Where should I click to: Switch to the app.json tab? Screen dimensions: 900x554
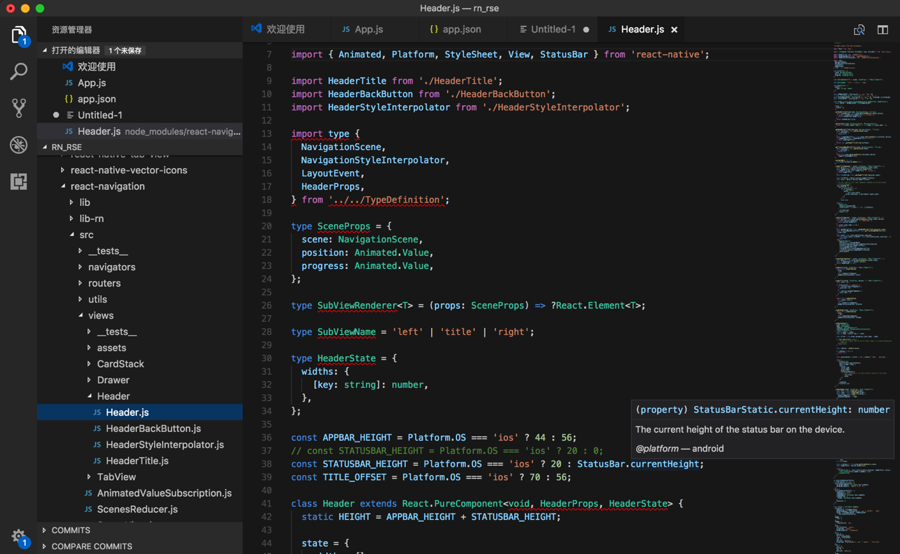[461, 30]
